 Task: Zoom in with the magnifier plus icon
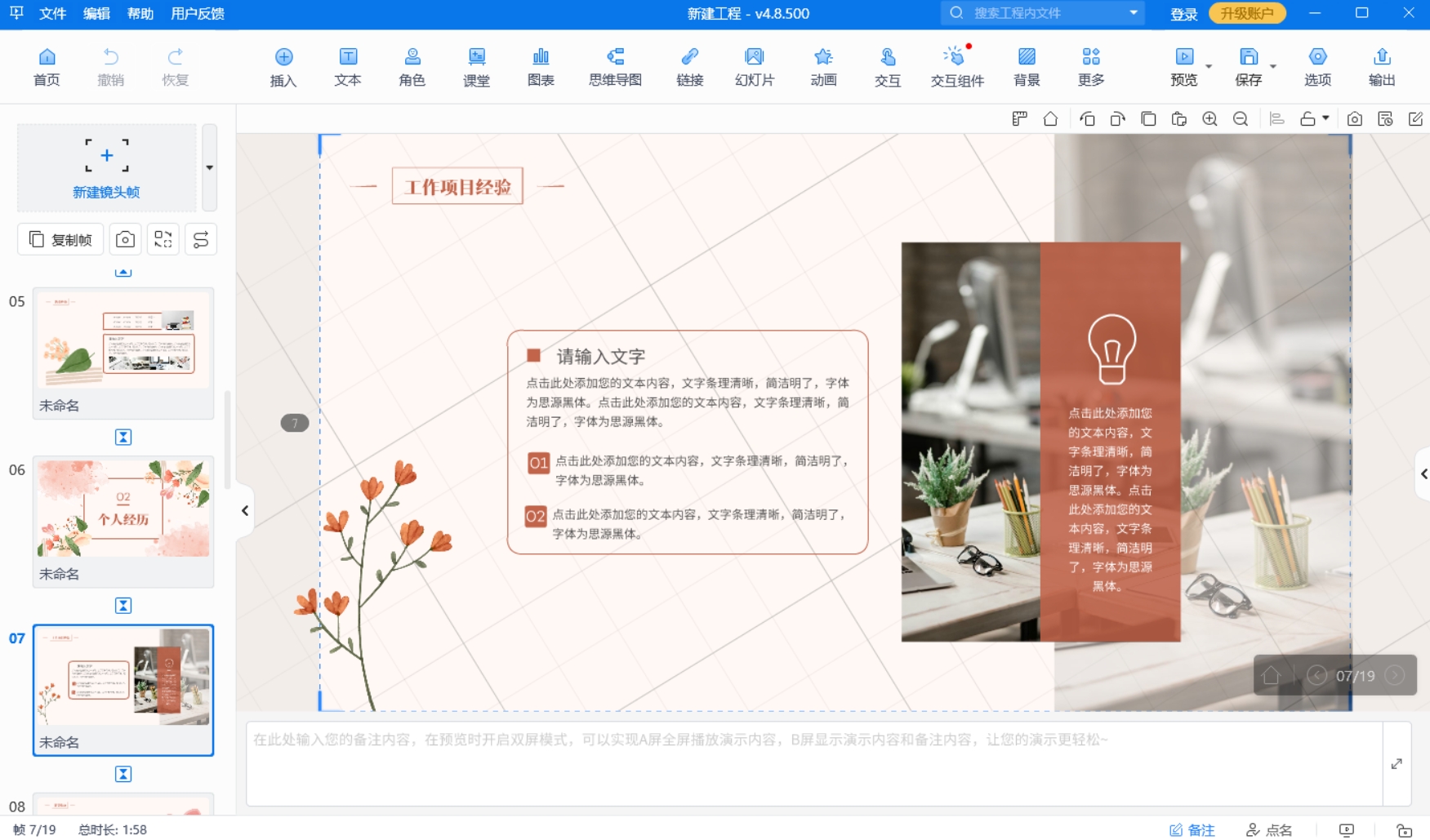pos(1209,119)
